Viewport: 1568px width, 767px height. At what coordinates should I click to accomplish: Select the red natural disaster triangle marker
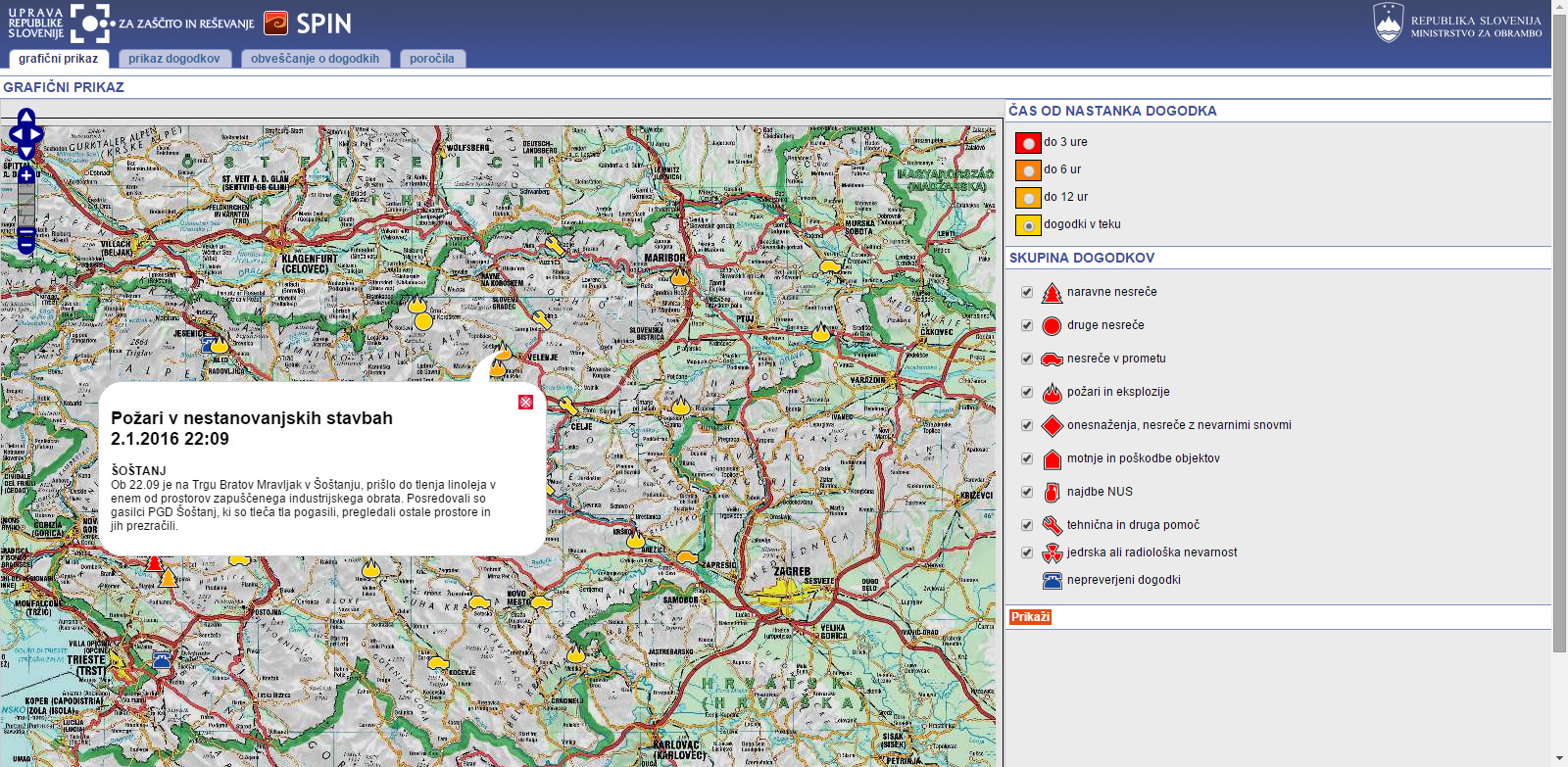click(x=154, y=563)
